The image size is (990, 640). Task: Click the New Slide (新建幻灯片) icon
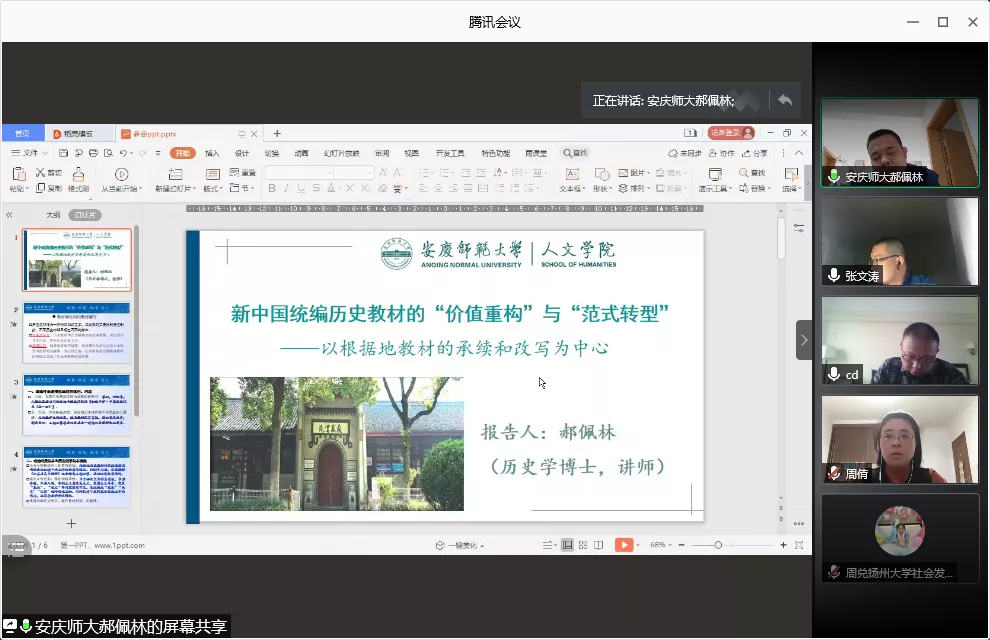tap(175, 175)
